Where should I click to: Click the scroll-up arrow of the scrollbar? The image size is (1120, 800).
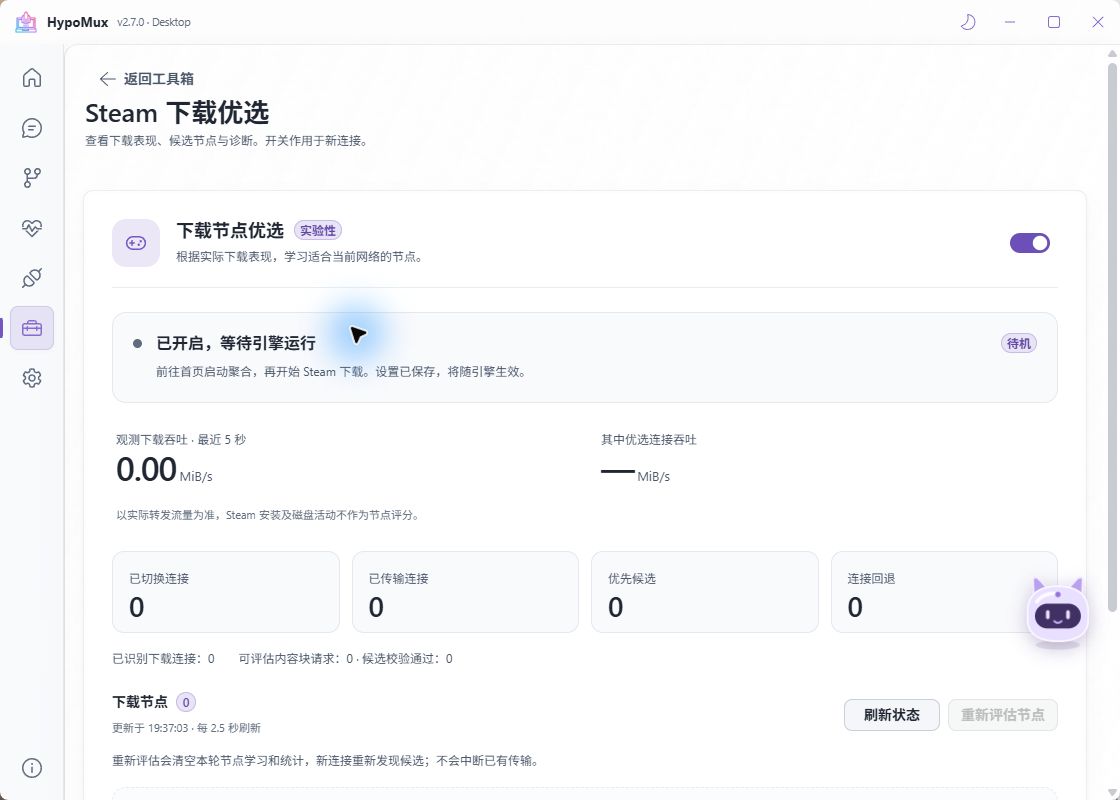coord(1112,53)
